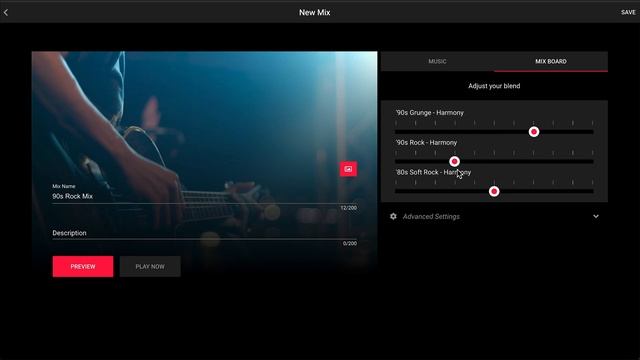The height and width of the screenshot is (360, 640).
Task: Click the '0/200' character counter
Action: [x=350, y=244]
